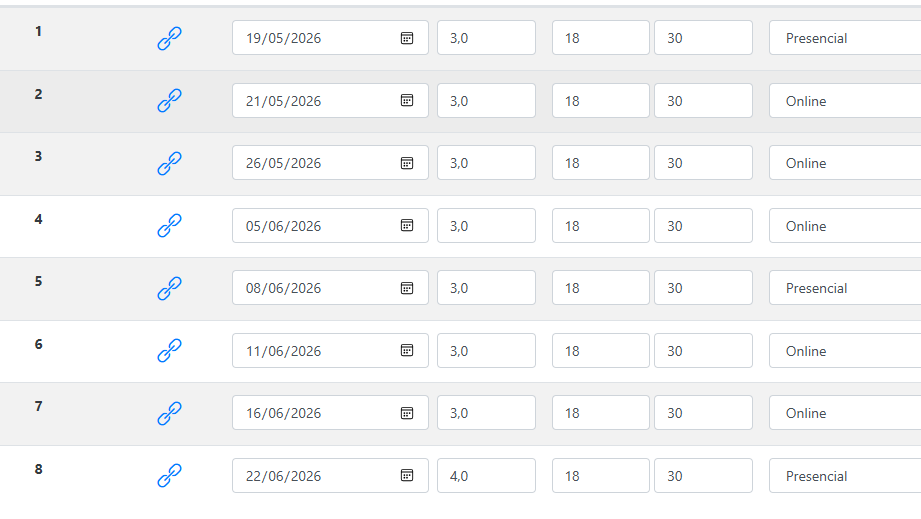Open the Presencial dropdown in row 8
The height and width of the screenshot is (519, 921).
coord(844,476)
